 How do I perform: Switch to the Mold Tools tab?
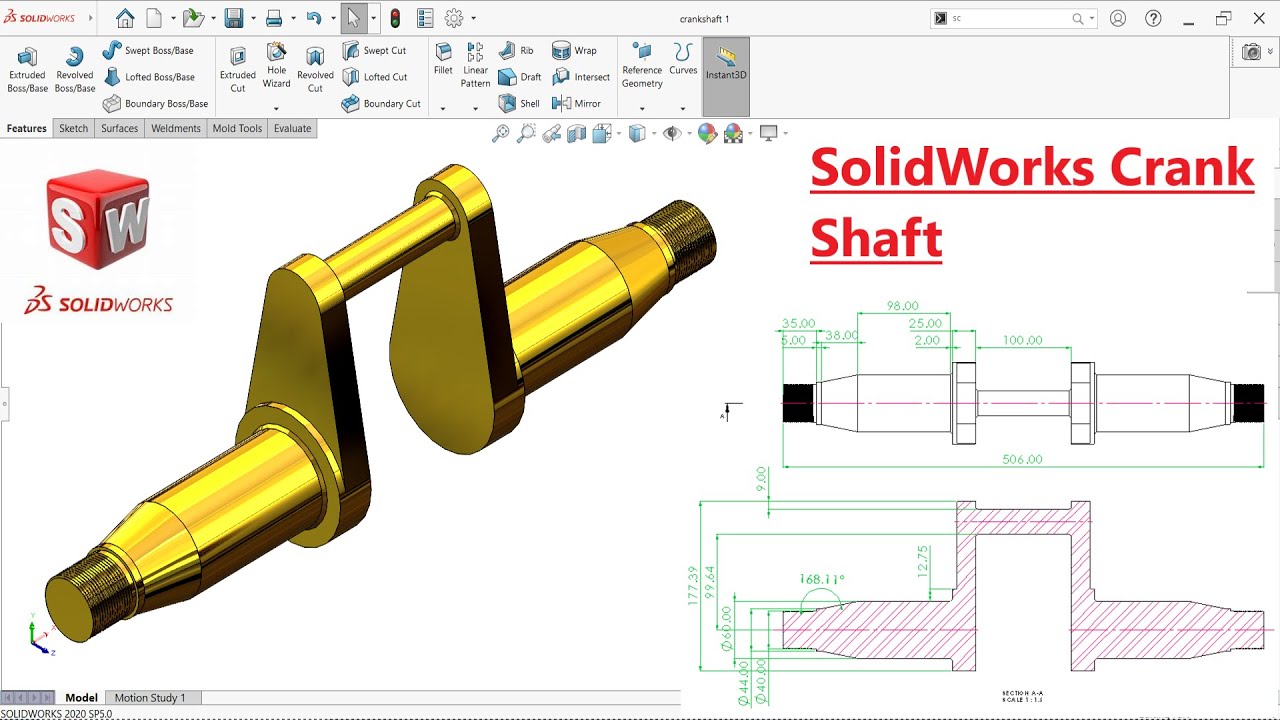pyautogui.click(x=237, y=128)
